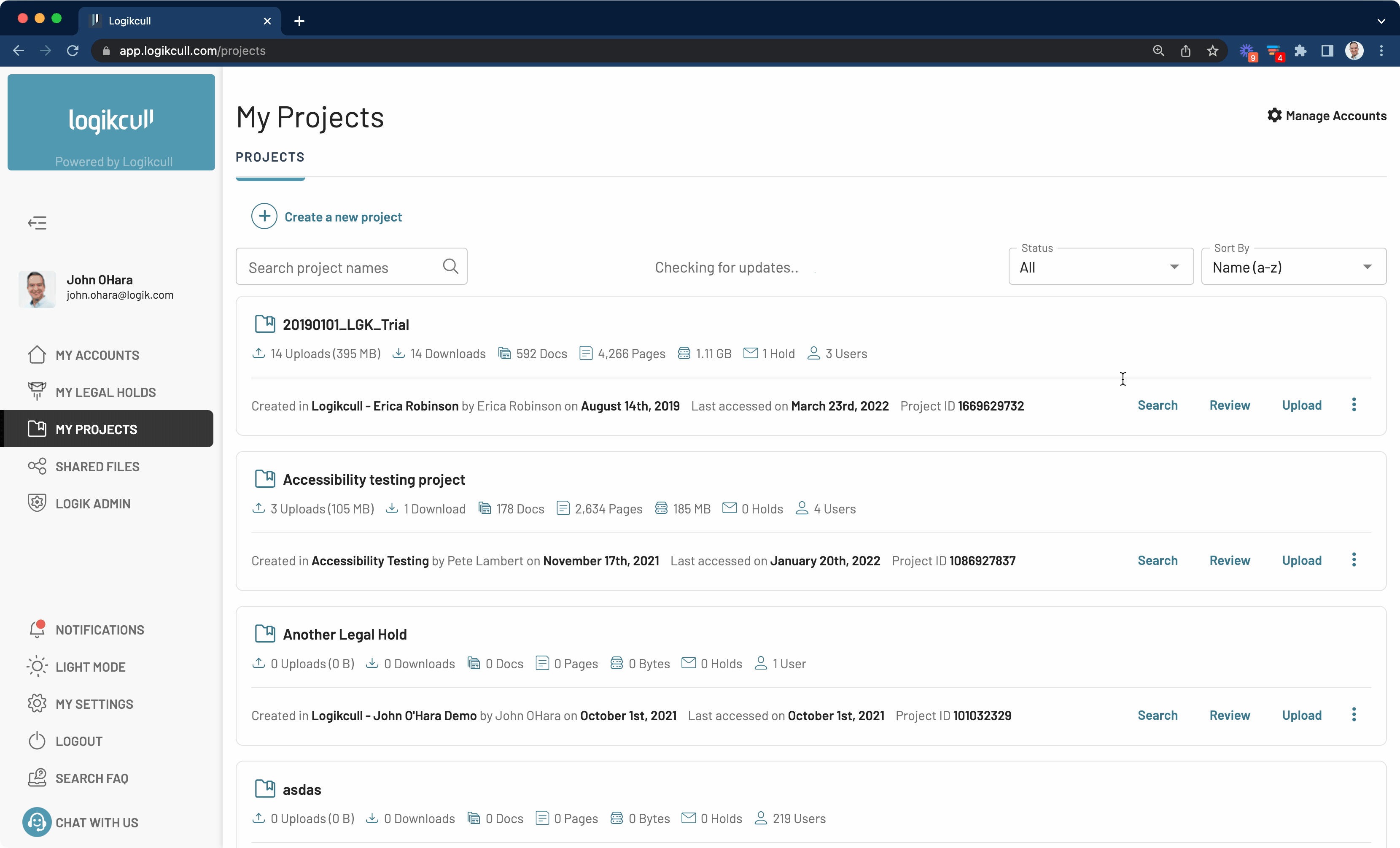Viewport: 1400px width, 848px height.
Task: Bookmark page with star icon
Action: (1212, 51)
